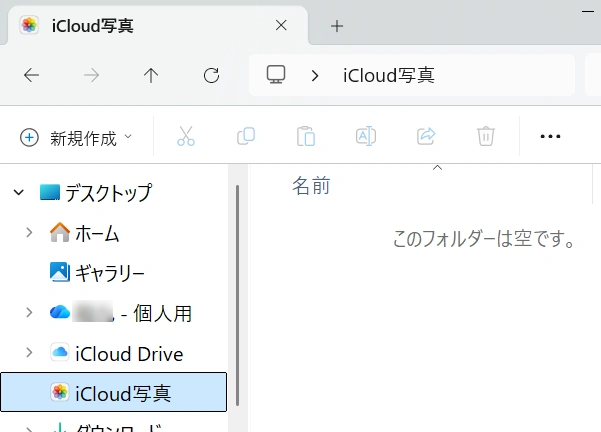Screen dimensions: 601x432
Task: Expand the ホーム tree node
Action: point(30,233)
